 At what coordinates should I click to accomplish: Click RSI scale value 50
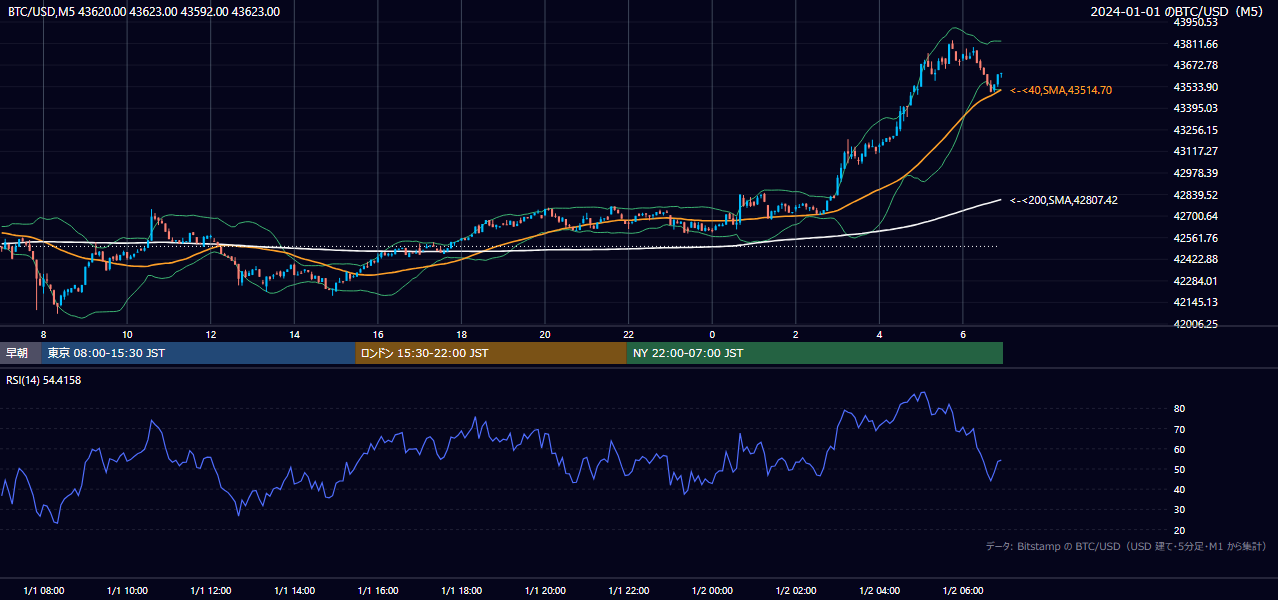coord(1179,469)
